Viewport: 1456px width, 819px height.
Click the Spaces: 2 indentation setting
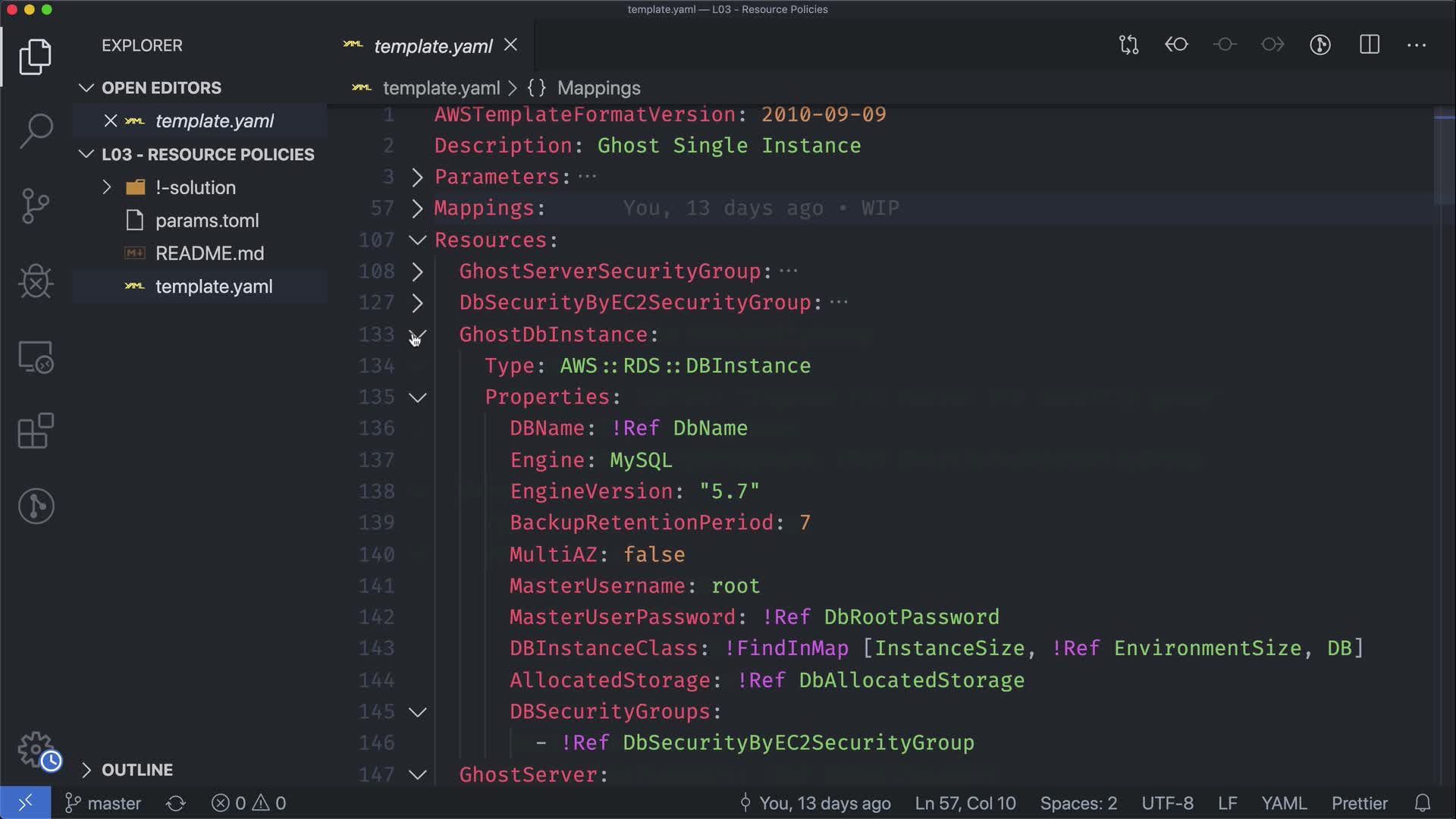pyautogui.click(x=1078, y=803)
